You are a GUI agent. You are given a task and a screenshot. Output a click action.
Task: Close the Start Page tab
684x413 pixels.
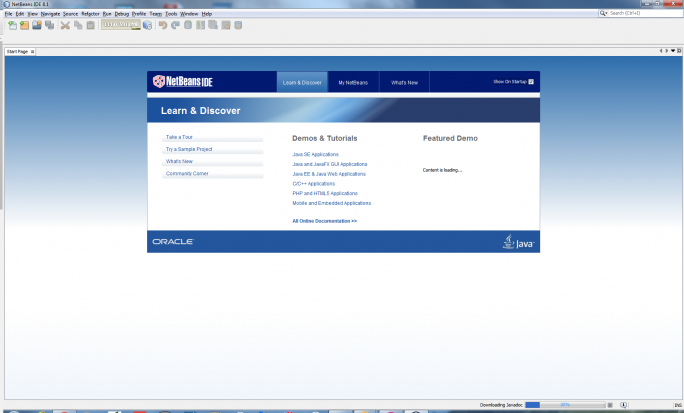coord(32,51)
